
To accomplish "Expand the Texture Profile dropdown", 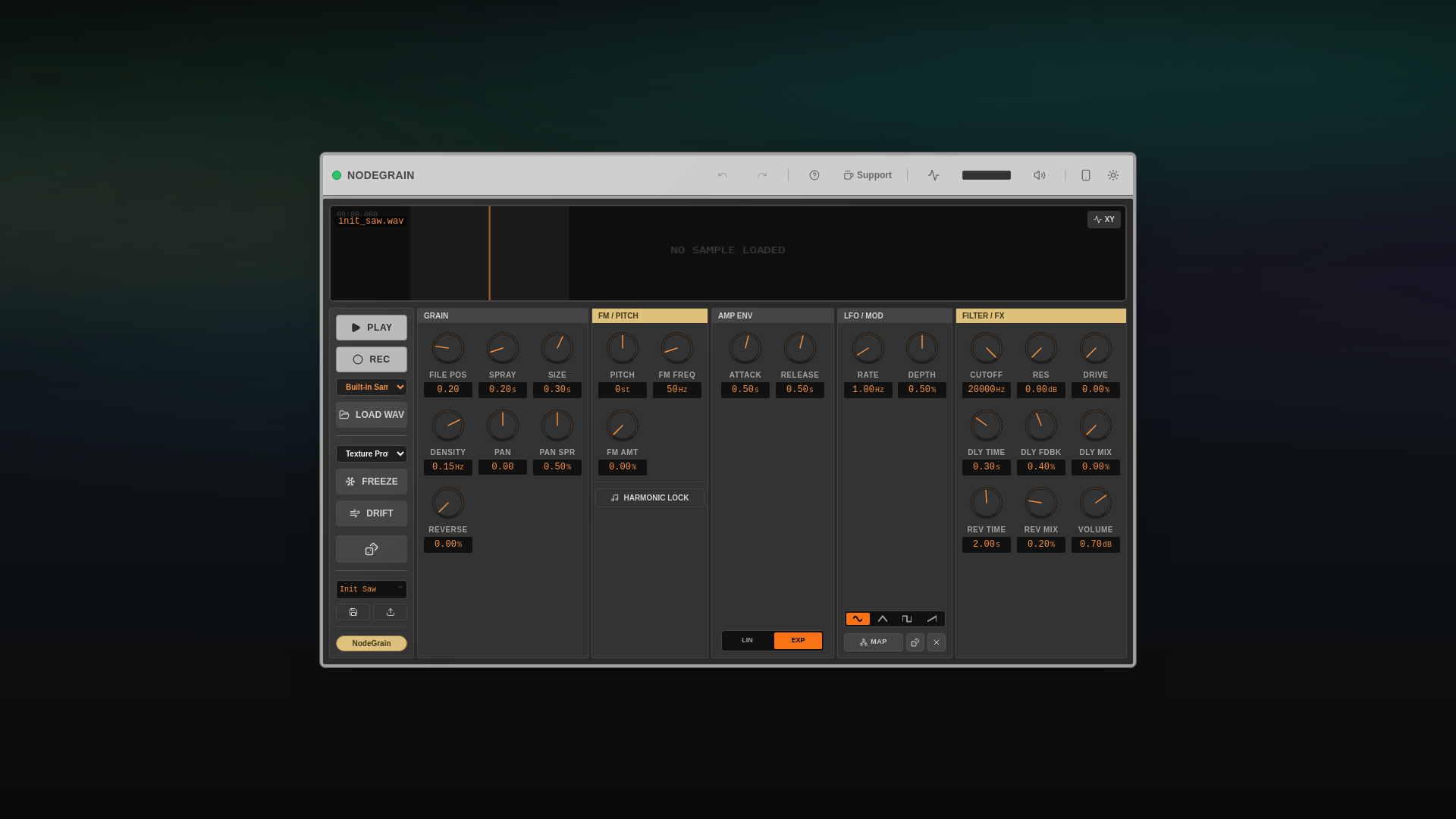I will [x=371, y=453].
